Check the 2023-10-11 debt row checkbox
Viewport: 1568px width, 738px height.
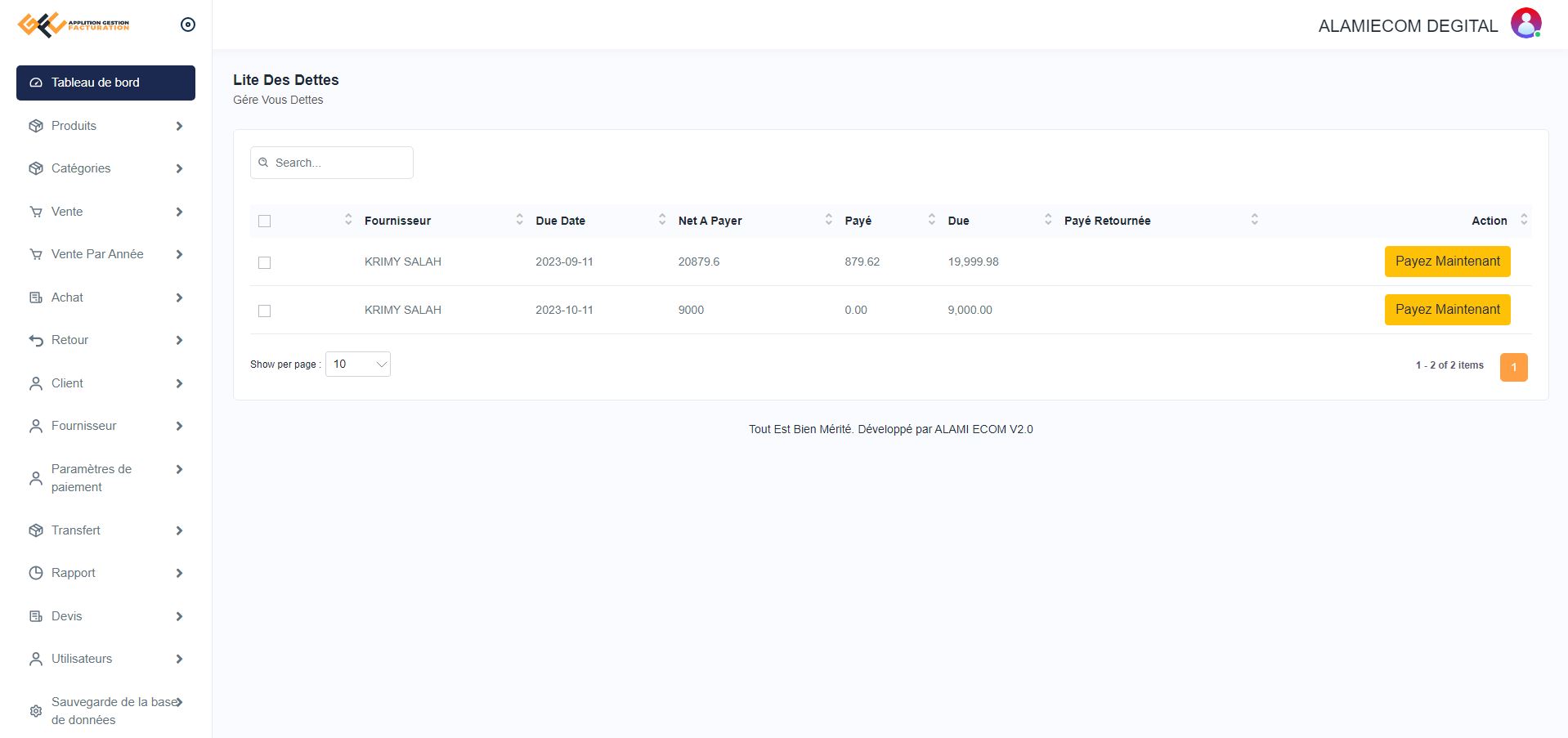click(x=264, y=311)
